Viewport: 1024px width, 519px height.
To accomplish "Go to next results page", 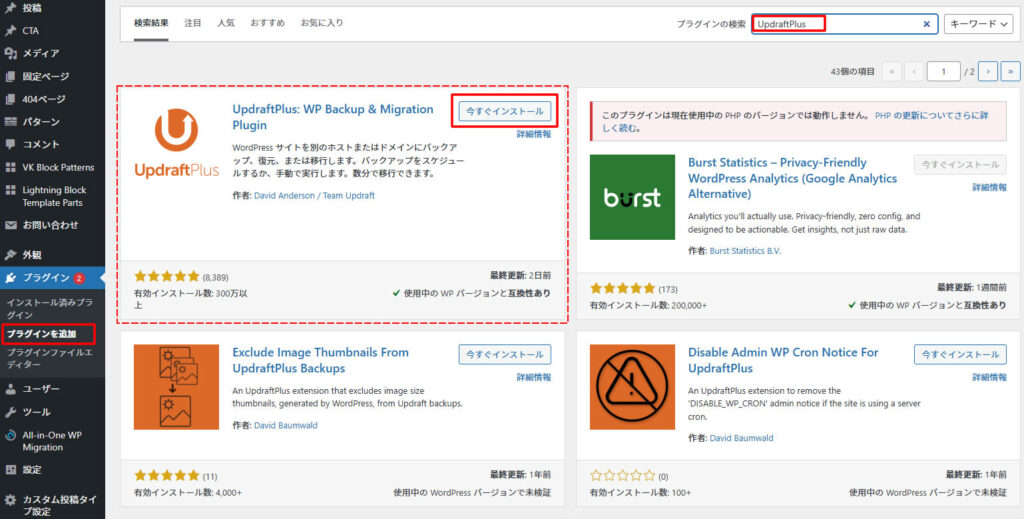I will coord(989,71).
